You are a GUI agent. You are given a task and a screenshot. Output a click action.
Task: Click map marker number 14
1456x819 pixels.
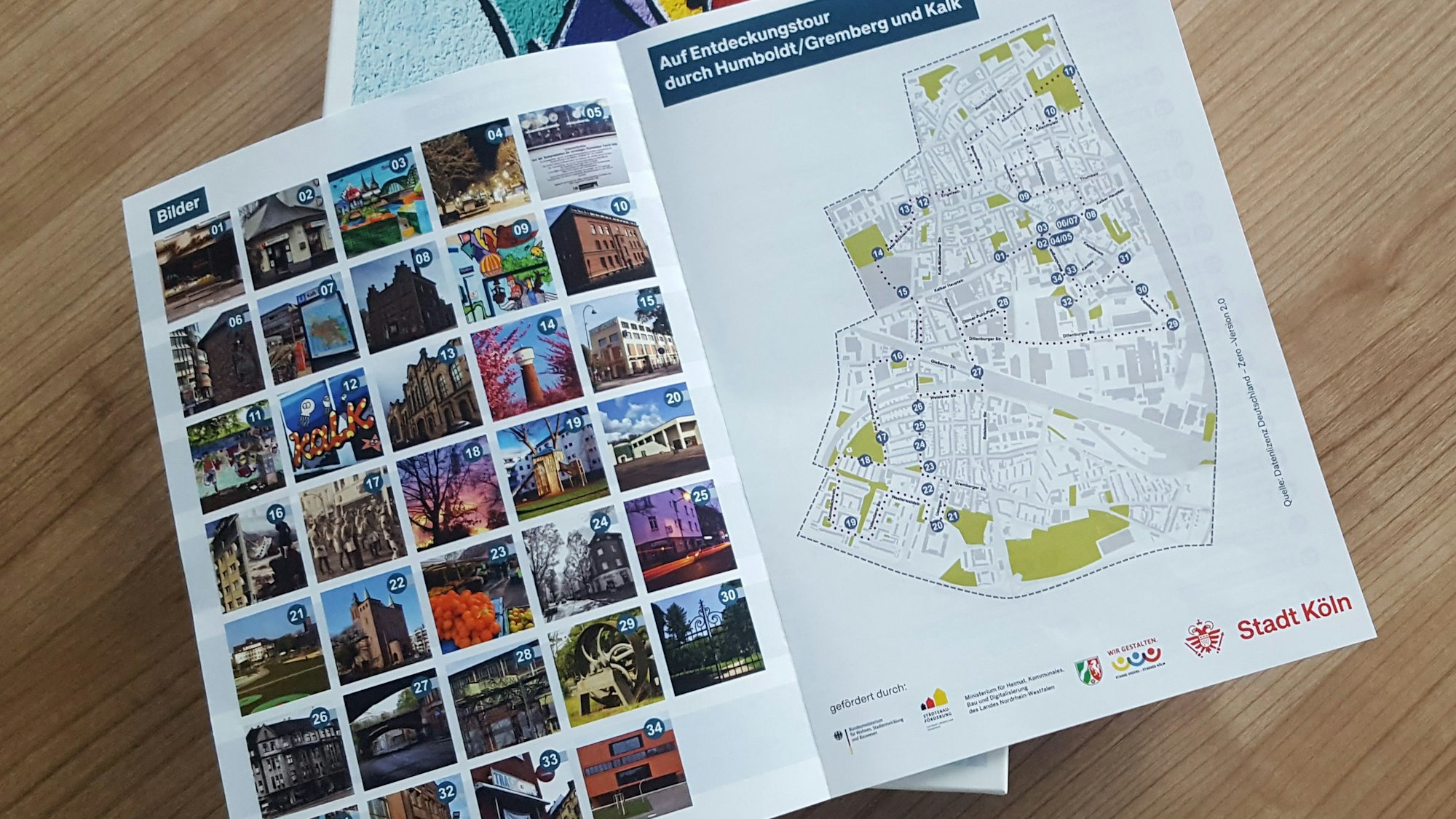(878, 253)
